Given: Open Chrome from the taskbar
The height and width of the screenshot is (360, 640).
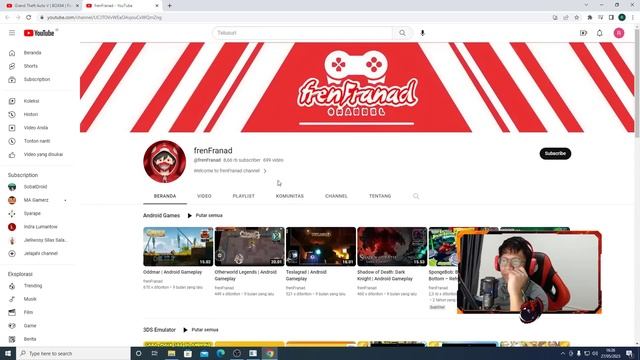Looking at the screenshot, I should pyautogui.click(x=269, y=353).
